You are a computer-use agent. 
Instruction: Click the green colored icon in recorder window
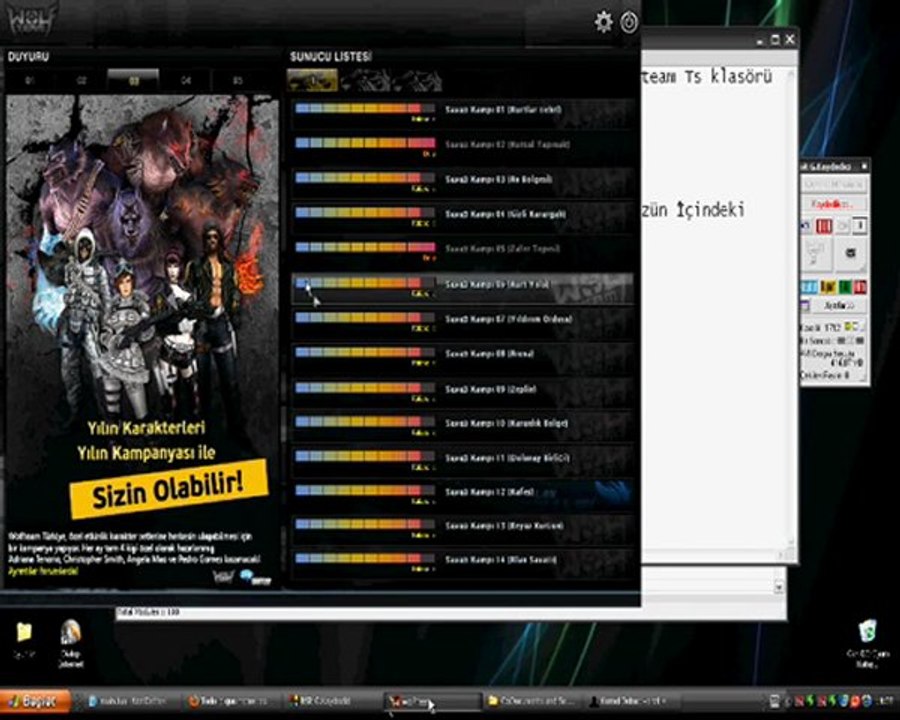[845, 287]
